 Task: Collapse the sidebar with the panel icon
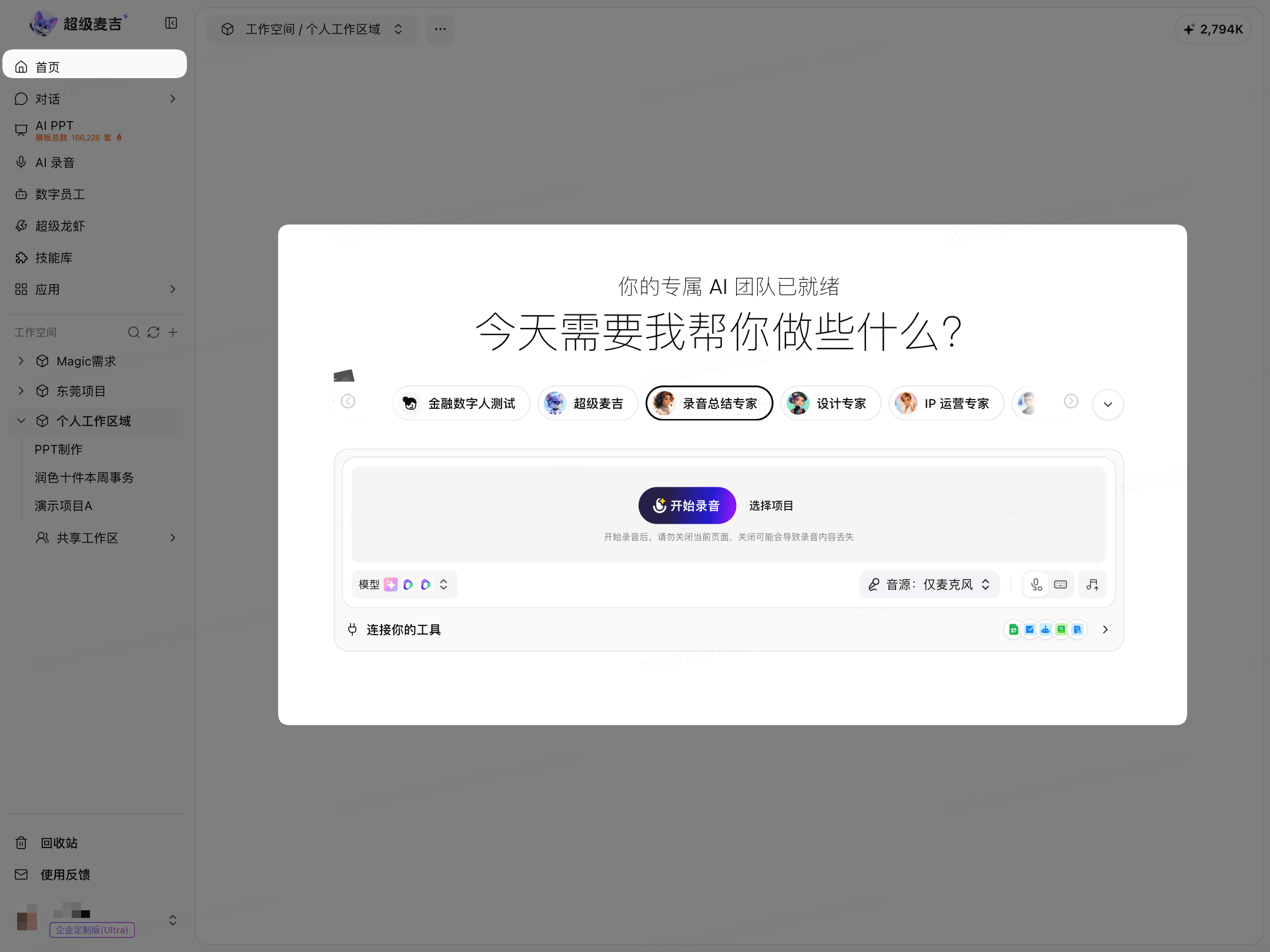pos(171,24)
